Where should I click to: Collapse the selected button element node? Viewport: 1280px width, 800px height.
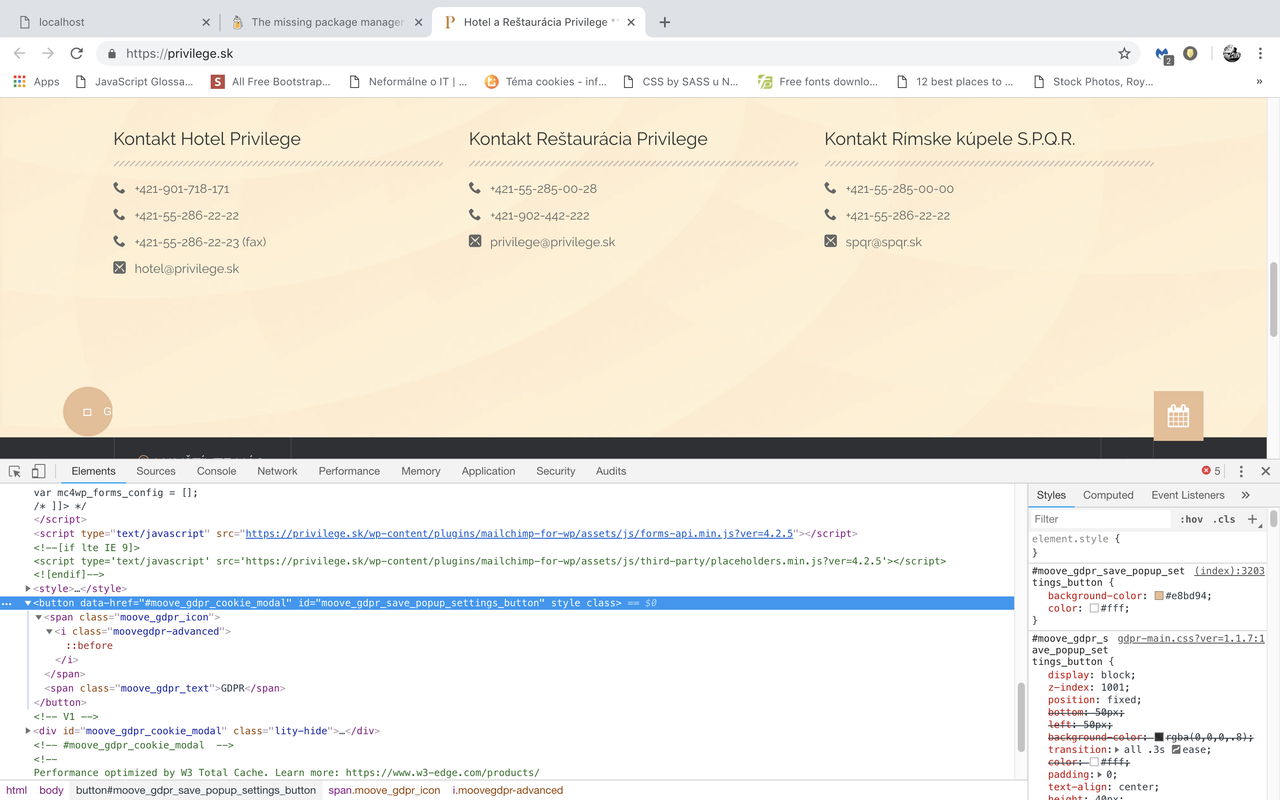click(28, 603)
